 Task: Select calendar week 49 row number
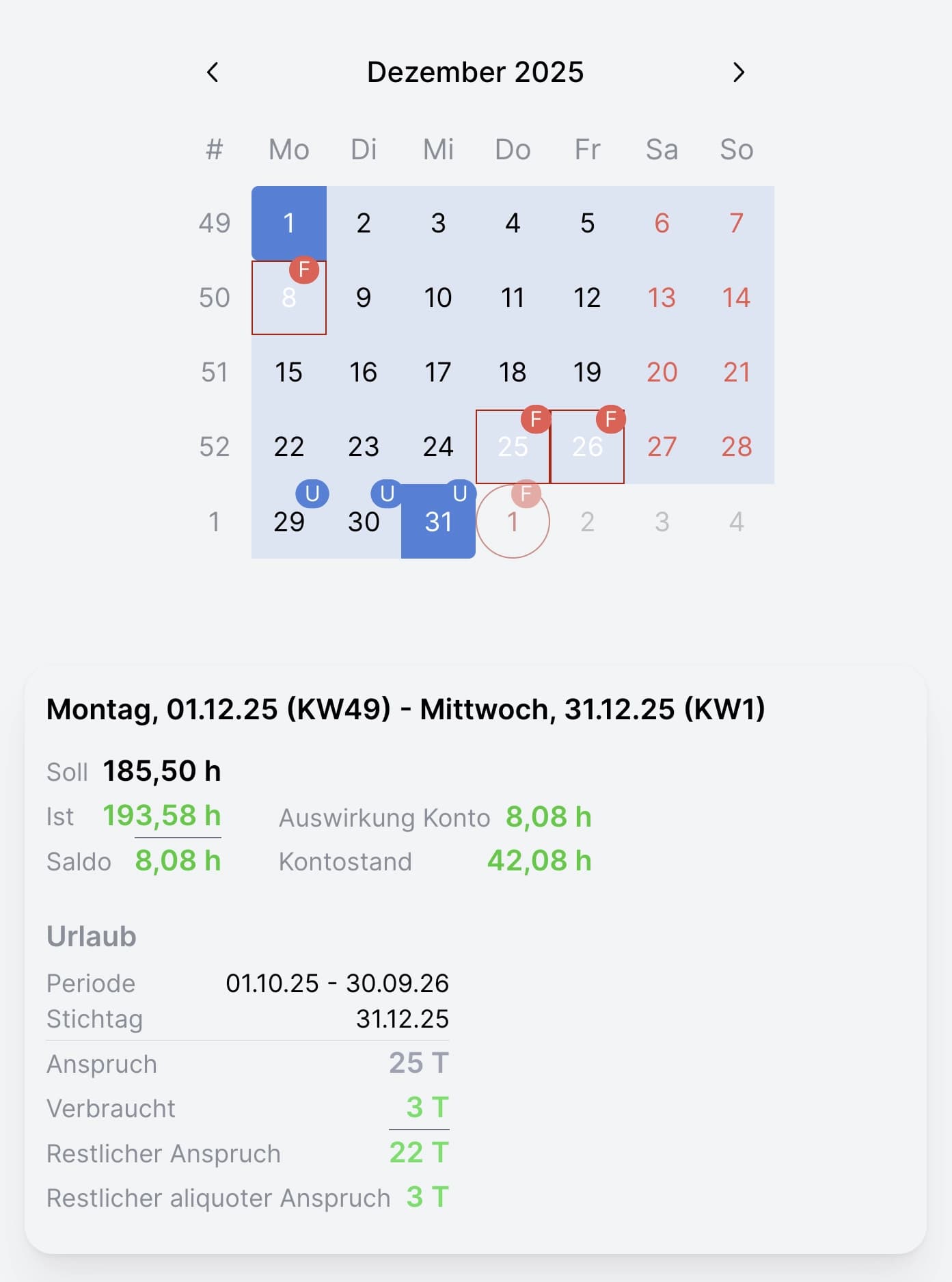tap(214, 223)
